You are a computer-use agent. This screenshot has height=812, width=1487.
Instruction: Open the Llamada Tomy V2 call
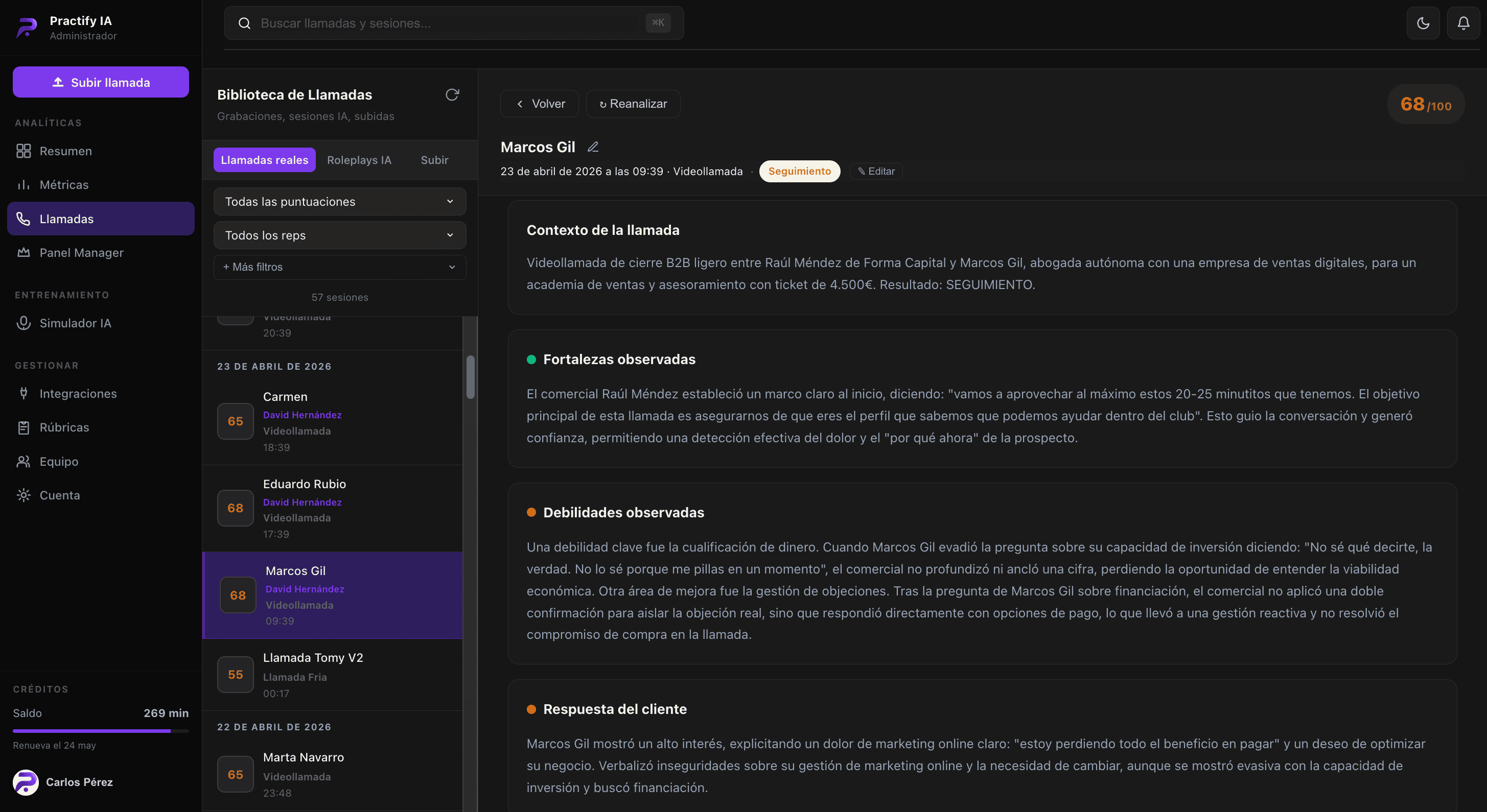(x=333, y=675)
